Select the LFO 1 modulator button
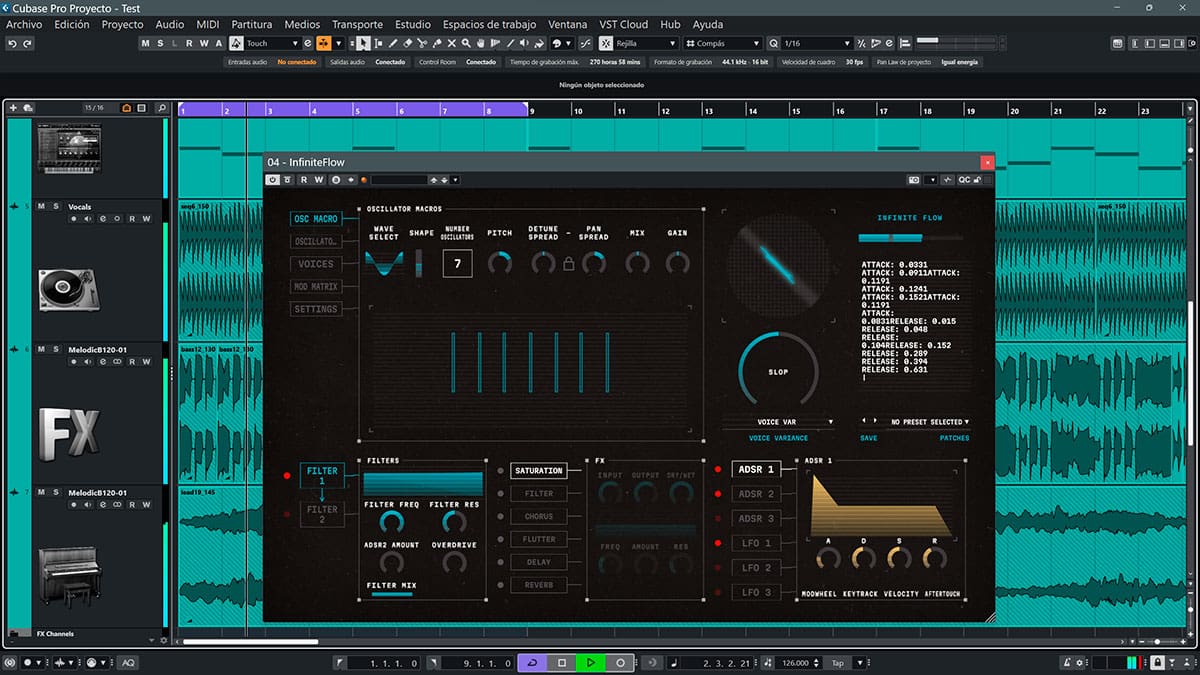 (754, 543)
